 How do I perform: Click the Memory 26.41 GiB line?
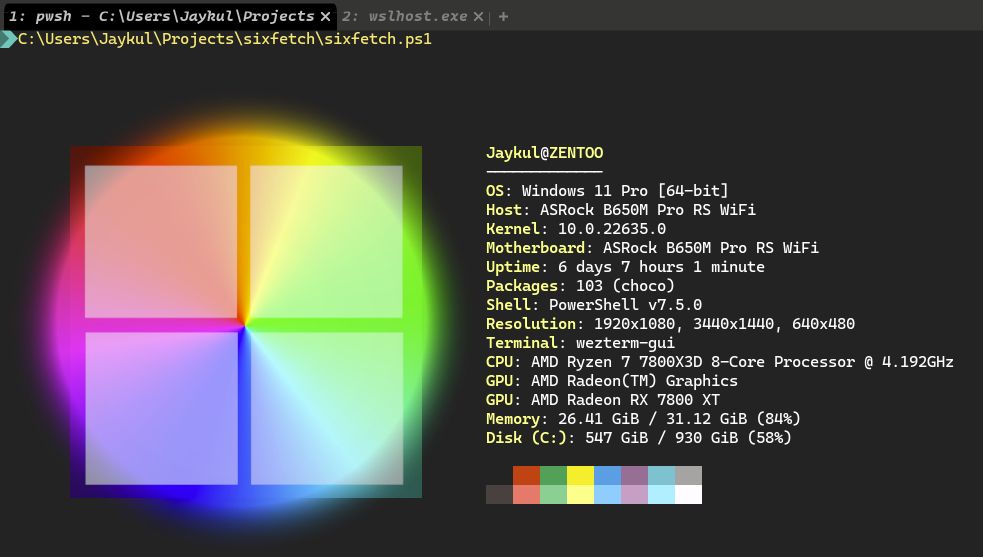(643, 418)
